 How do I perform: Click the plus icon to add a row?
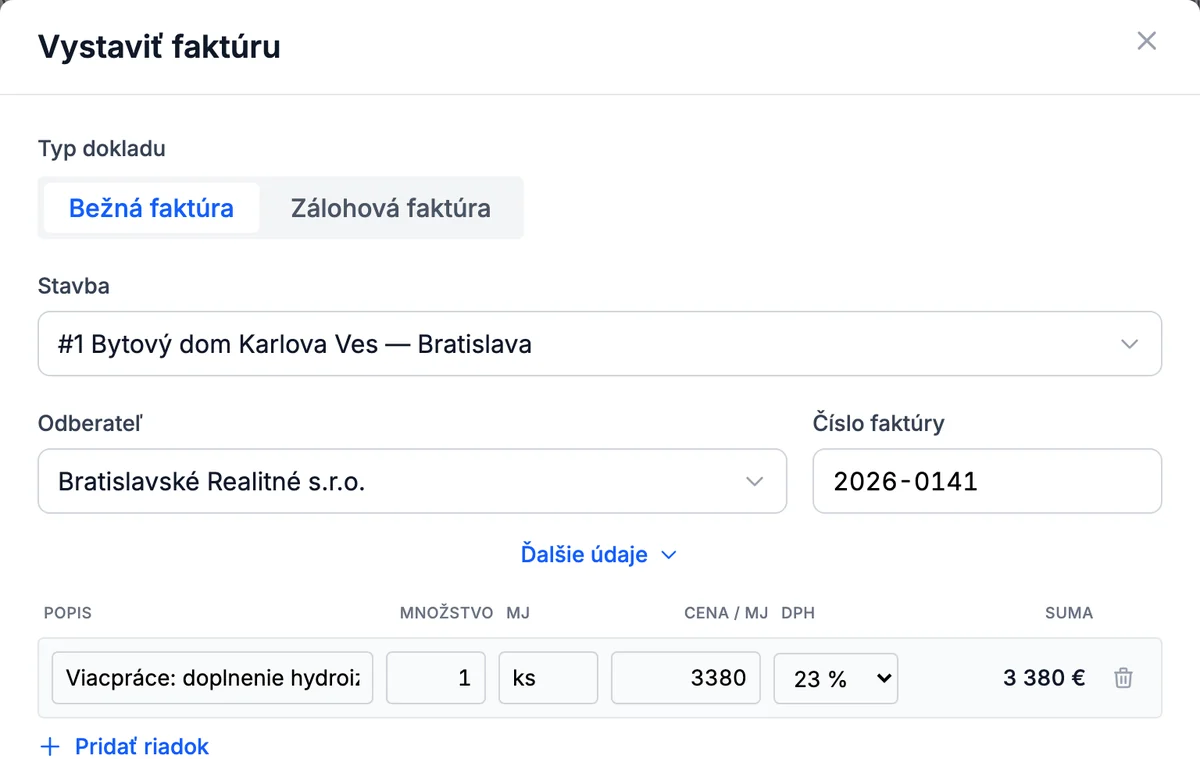[50, 746]
